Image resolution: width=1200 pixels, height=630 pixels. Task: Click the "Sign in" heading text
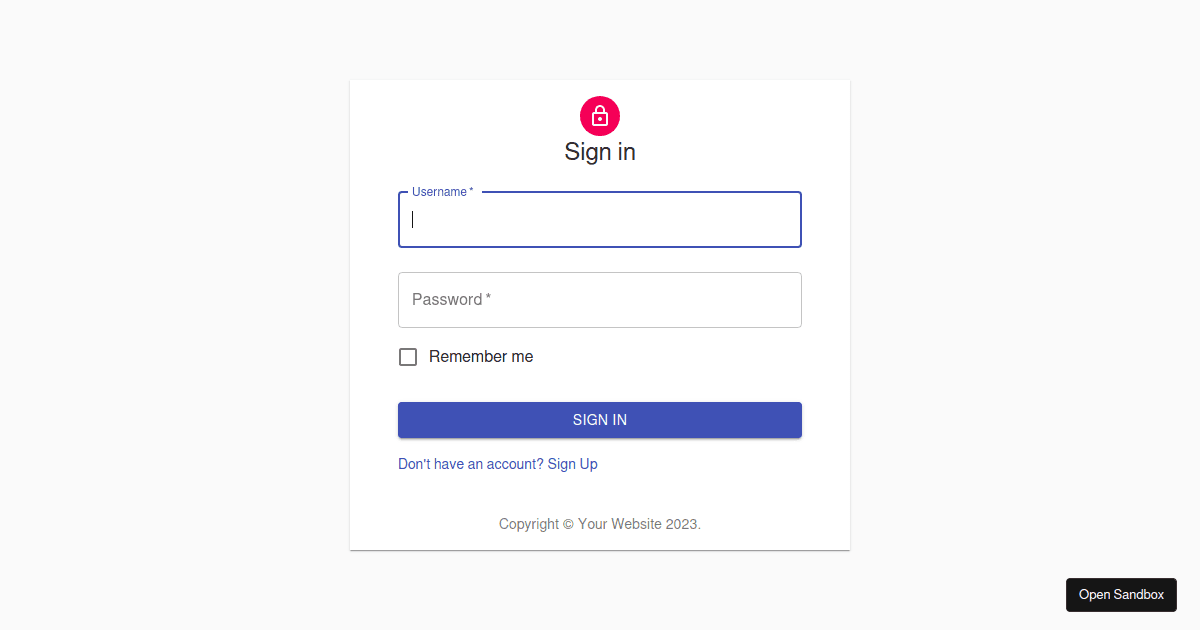pos(600,152)
